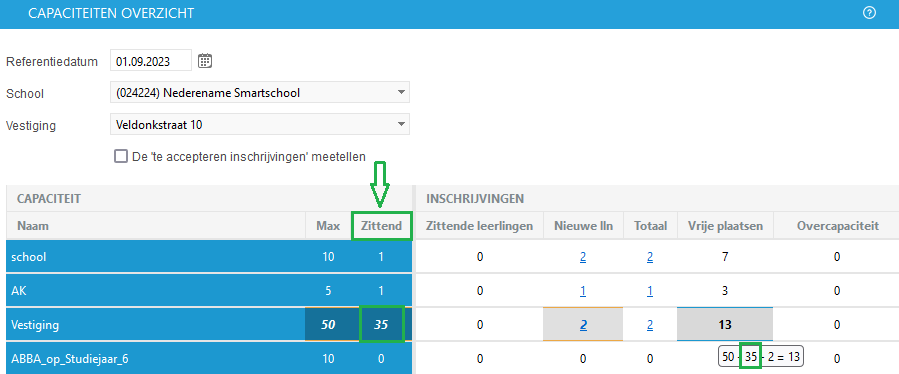Viewport: 899px width, 374px height.
Task: Open the School dropdown
Action: point(260,93)
